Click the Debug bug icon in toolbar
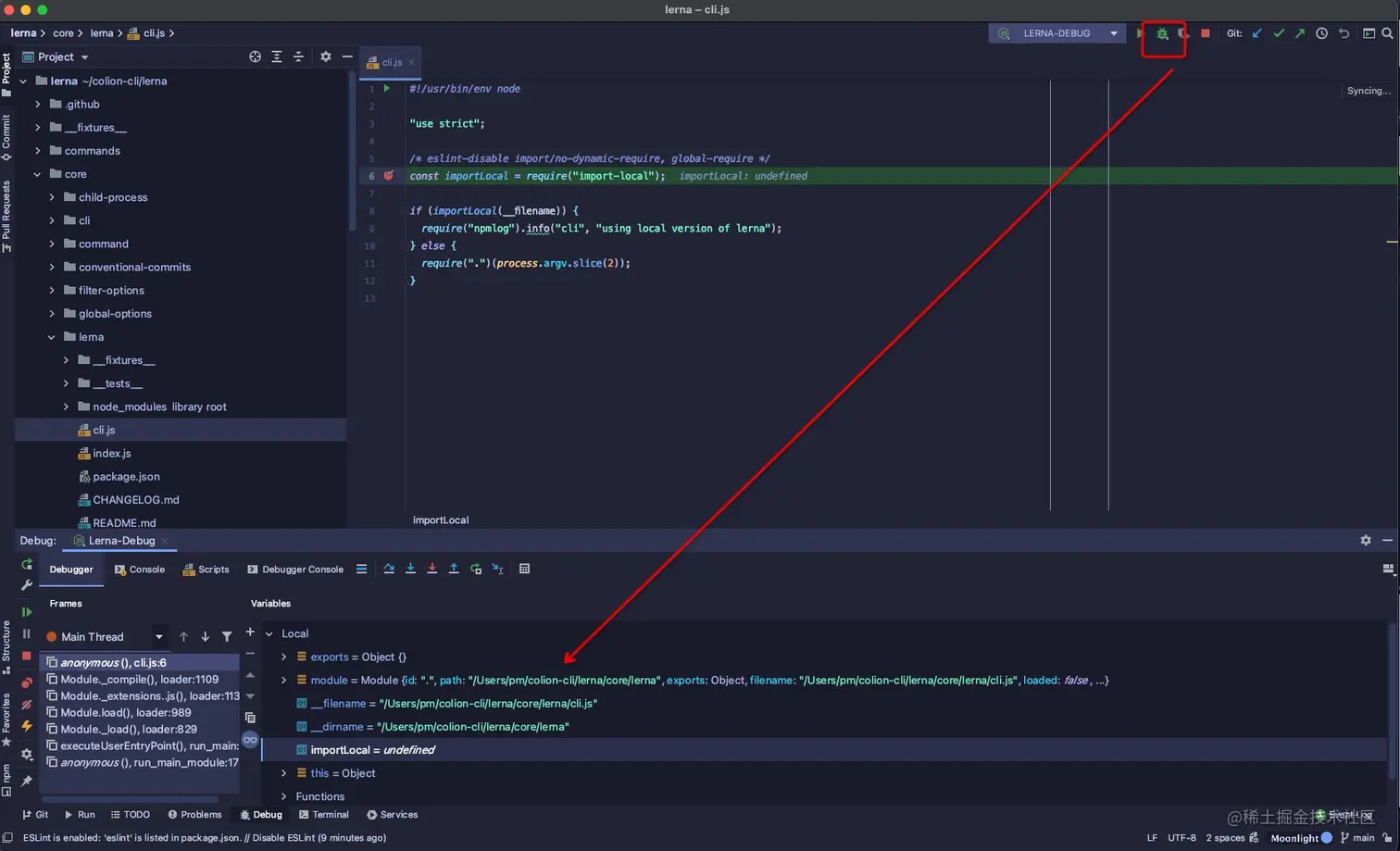This screenshot has height=851, width=1400. click(1162, 33)
